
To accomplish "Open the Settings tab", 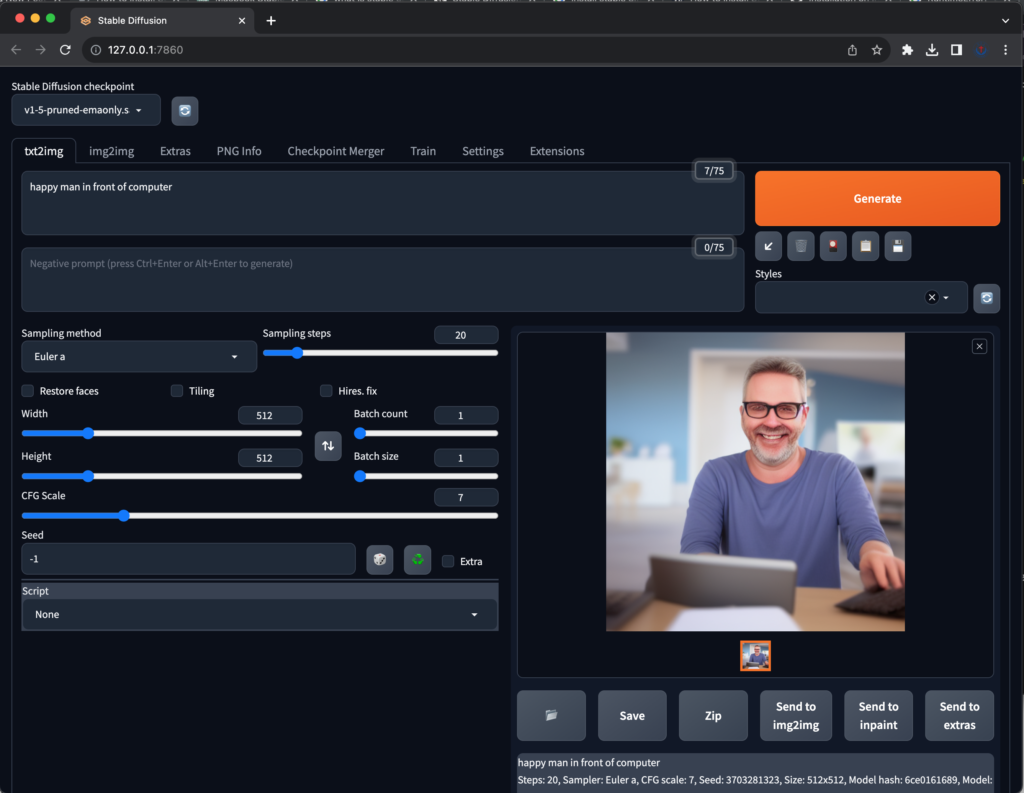I will (x=482, y=151).
